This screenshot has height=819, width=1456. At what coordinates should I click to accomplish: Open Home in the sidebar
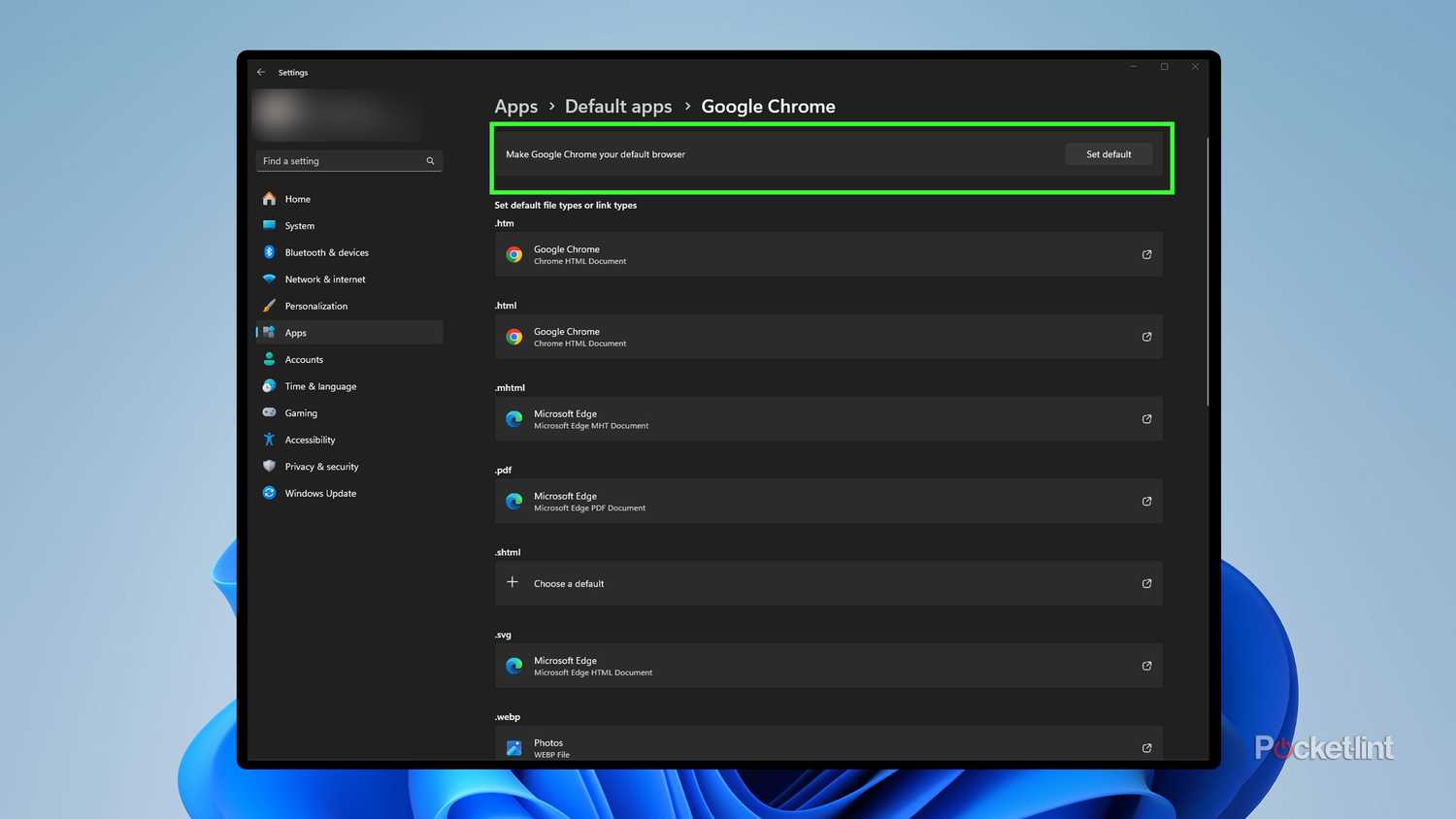(x=297, y=199)
